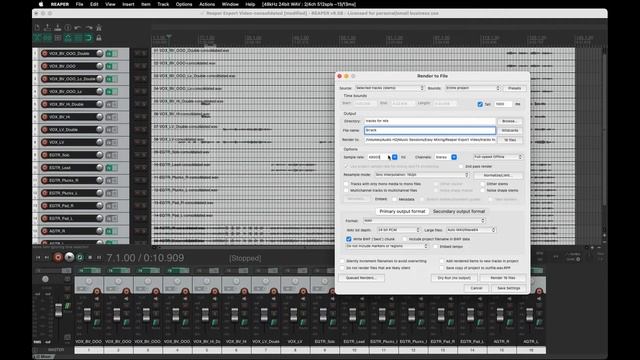This screenshot has width=640, height=360.
Task: Open the Actions menu
Action: pos(207,4)
